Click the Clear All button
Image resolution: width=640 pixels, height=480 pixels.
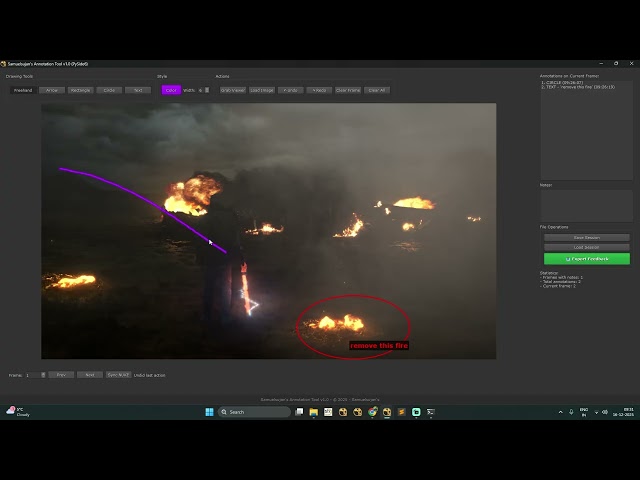point(377,90)
